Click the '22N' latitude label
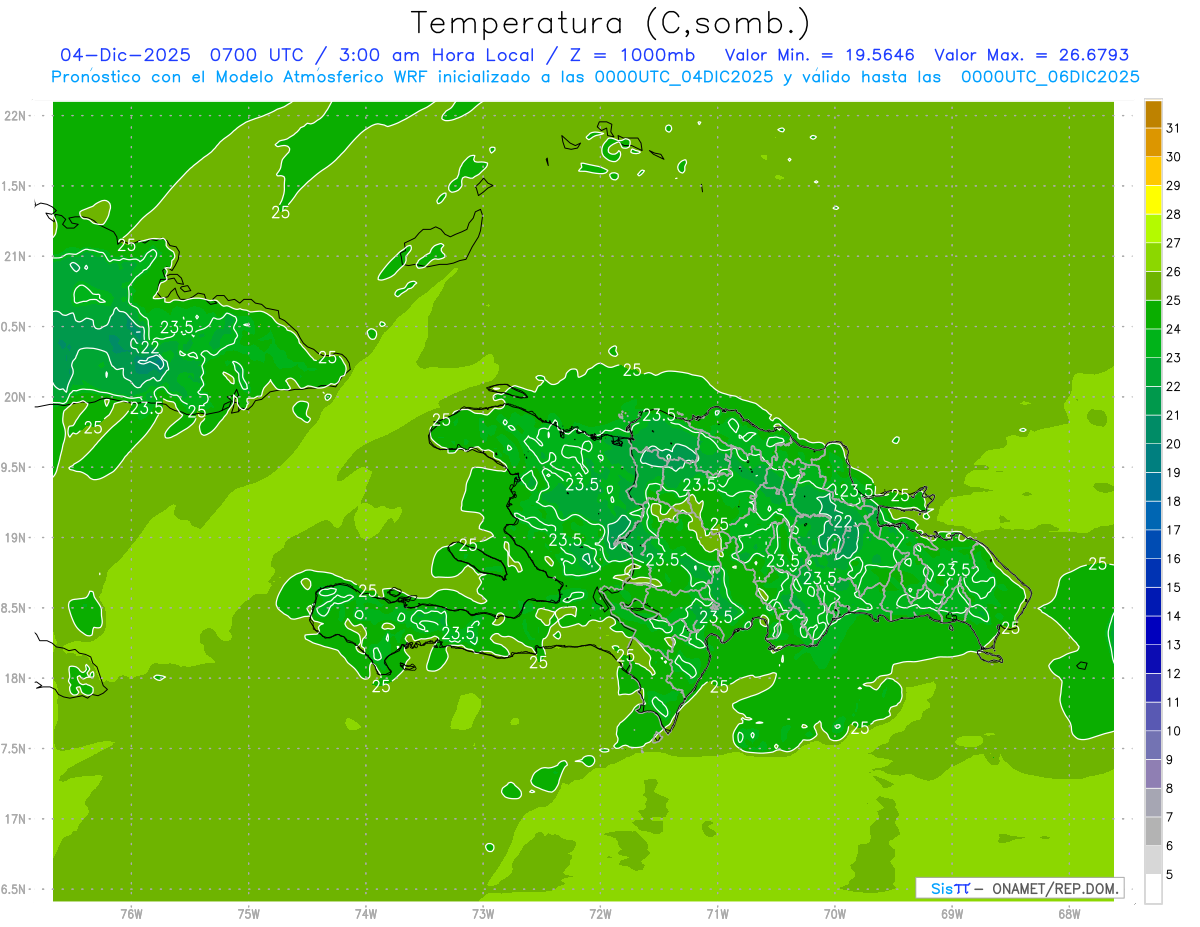This screenshot has width=1200, height=927. click(17, 116)
